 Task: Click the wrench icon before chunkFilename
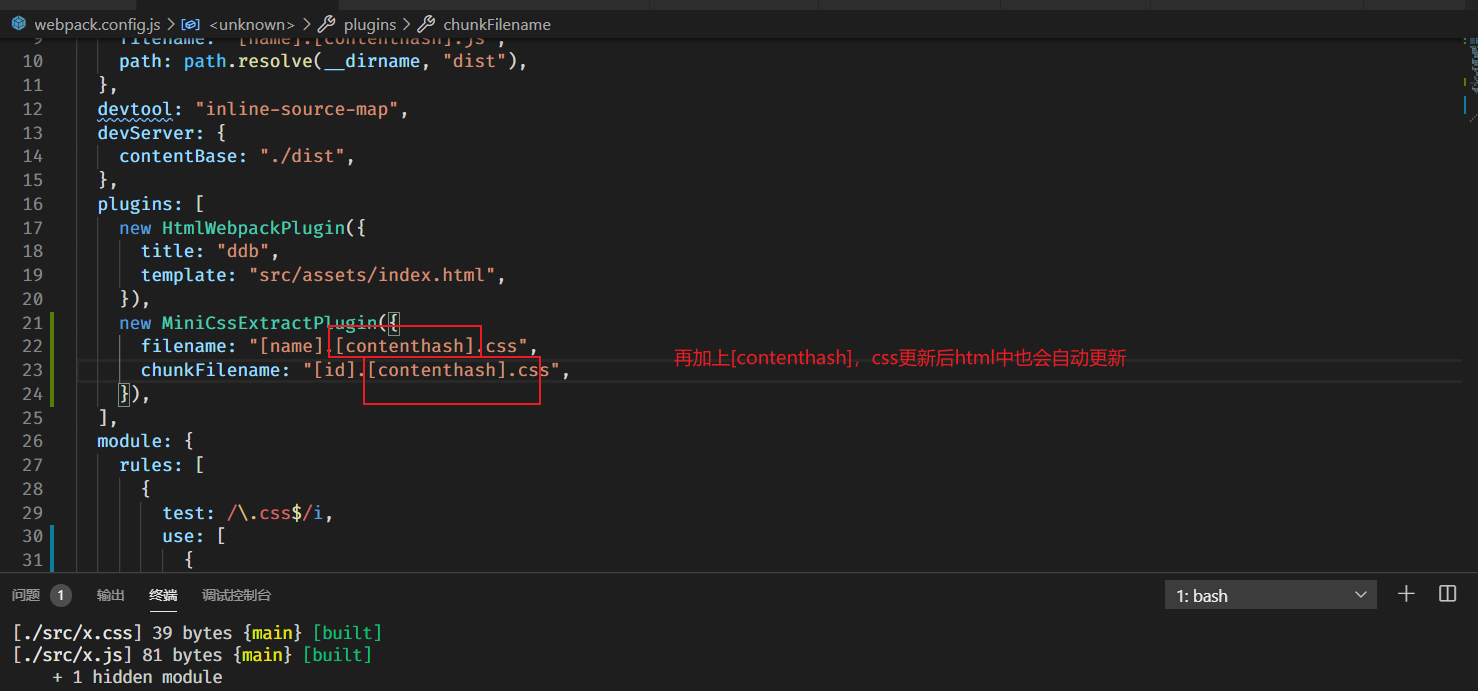point(426,24)
